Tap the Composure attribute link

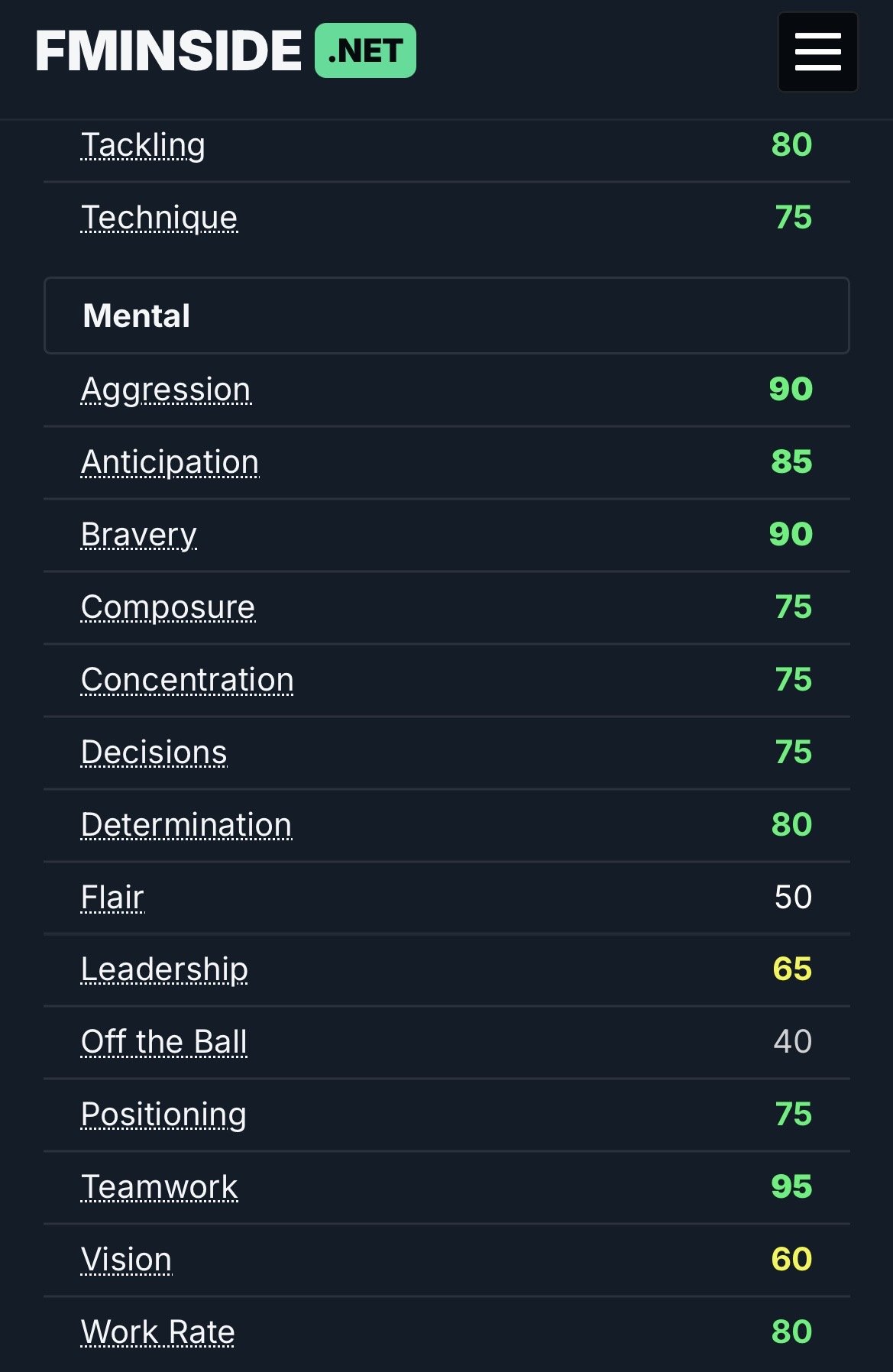167,607
